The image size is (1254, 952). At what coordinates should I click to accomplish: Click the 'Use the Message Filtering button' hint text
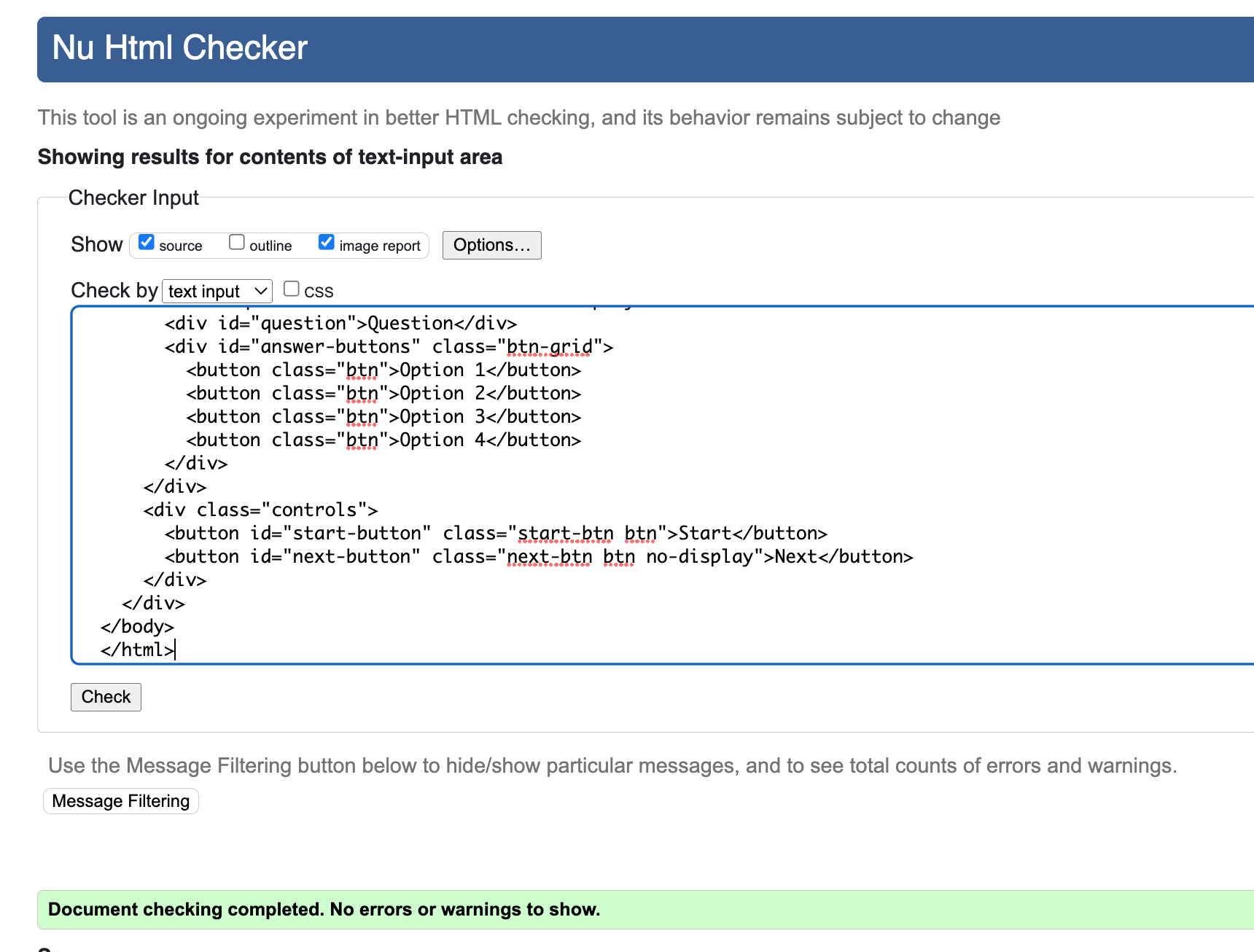tap(612, 765)
